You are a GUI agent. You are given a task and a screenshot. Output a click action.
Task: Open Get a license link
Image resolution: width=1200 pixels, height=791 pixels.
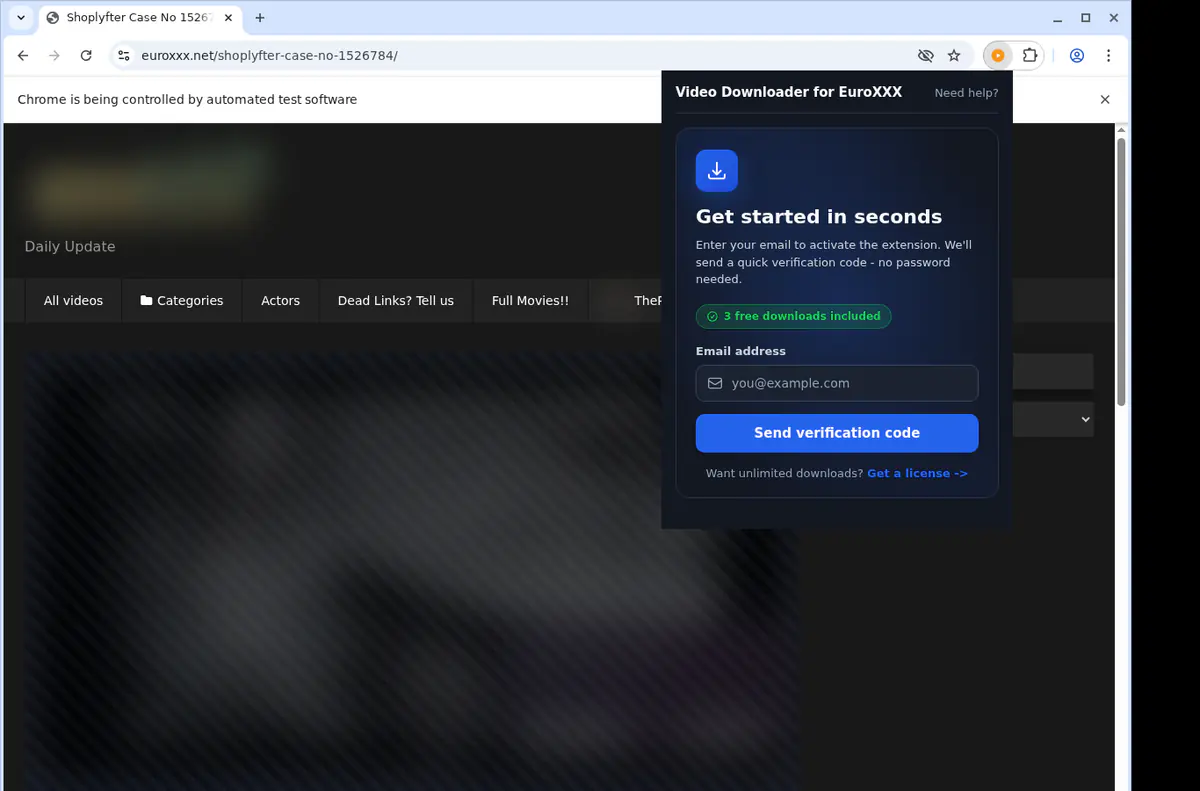[x=917, y=473]
